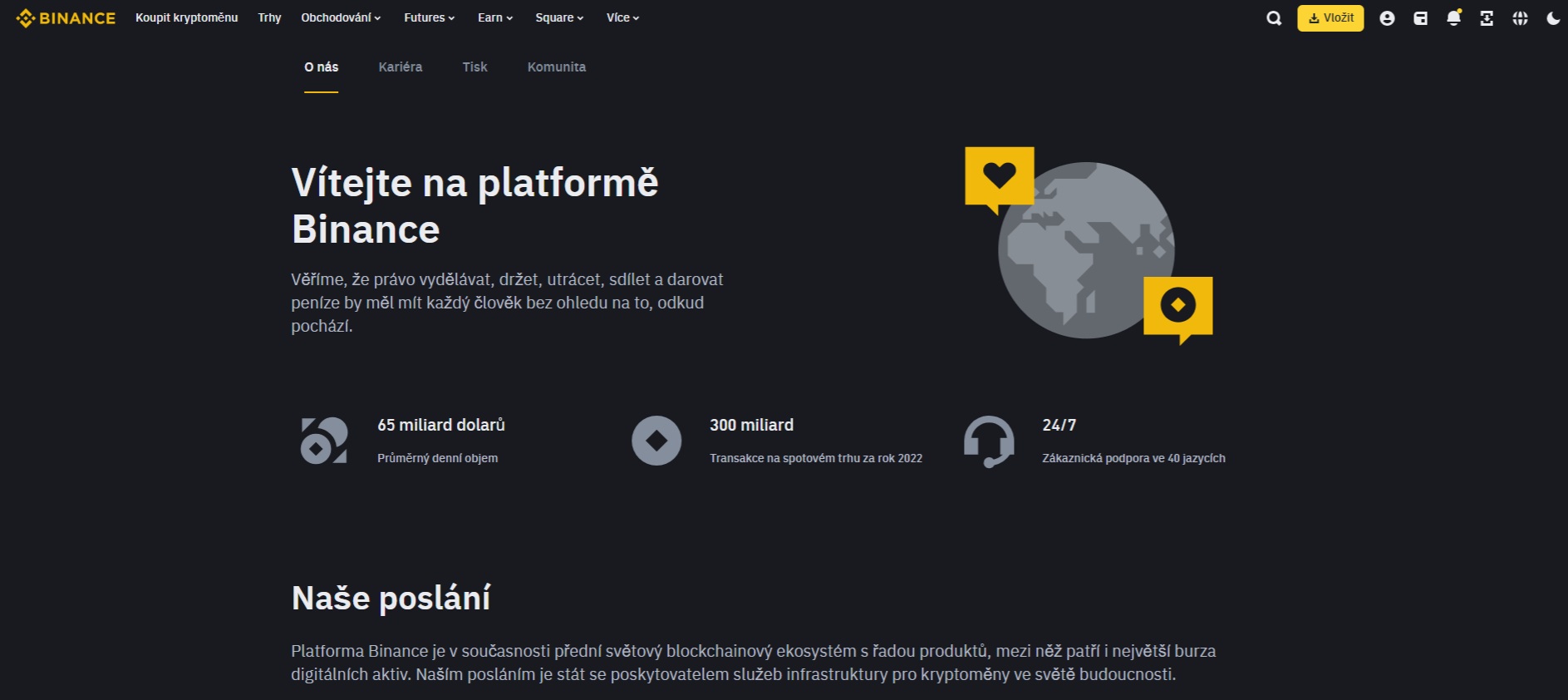Toggle dark mode moon icon
The height and width of the screenshot is (700, 1568).
coord(1553,18)
